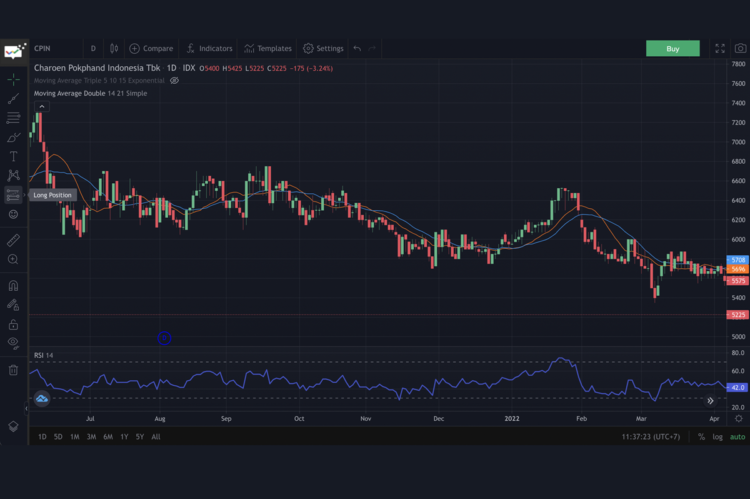Screen dimensions: 750x499
Task: Toggle visibility of Moving Average Triple indicator
Action: (174, 80)
